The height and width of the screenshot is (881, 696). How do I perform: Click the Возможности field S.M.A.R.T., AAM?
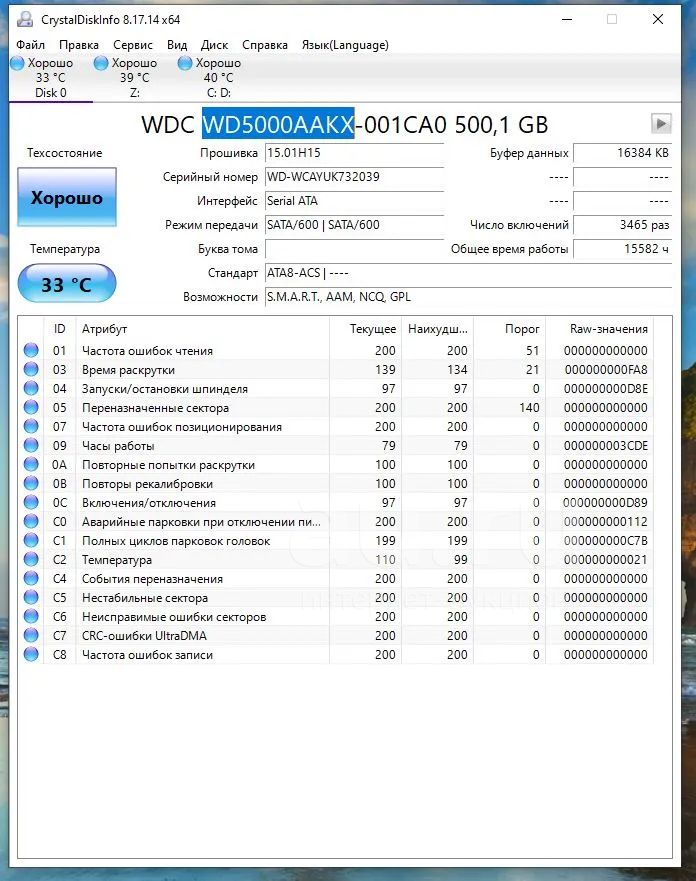tap(468, 297)
